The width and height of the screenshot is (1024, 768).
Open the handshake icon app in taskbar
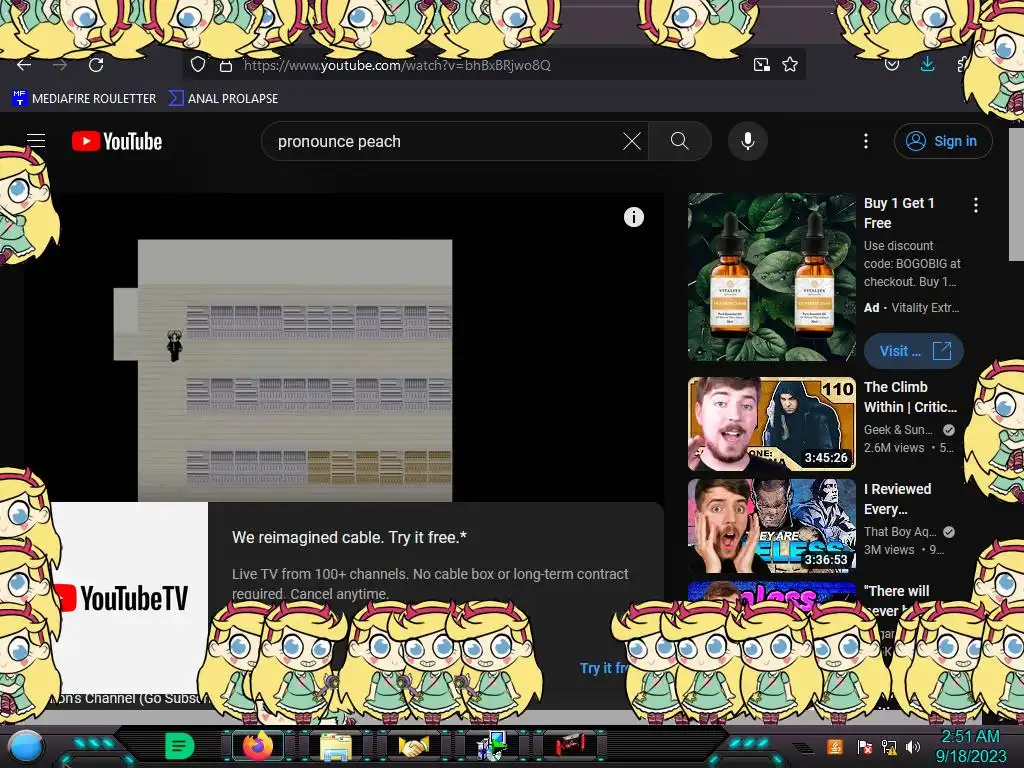tap(413, 746)
